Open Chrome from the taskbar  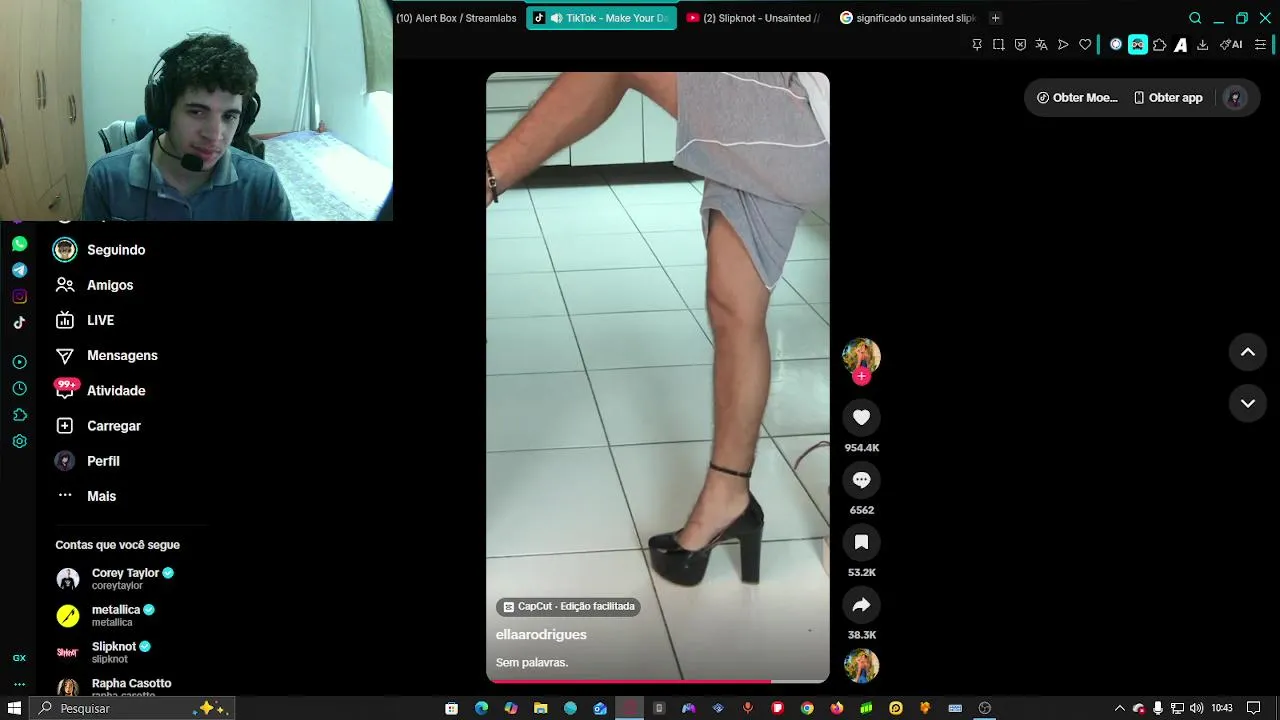[x=807, y=708]
